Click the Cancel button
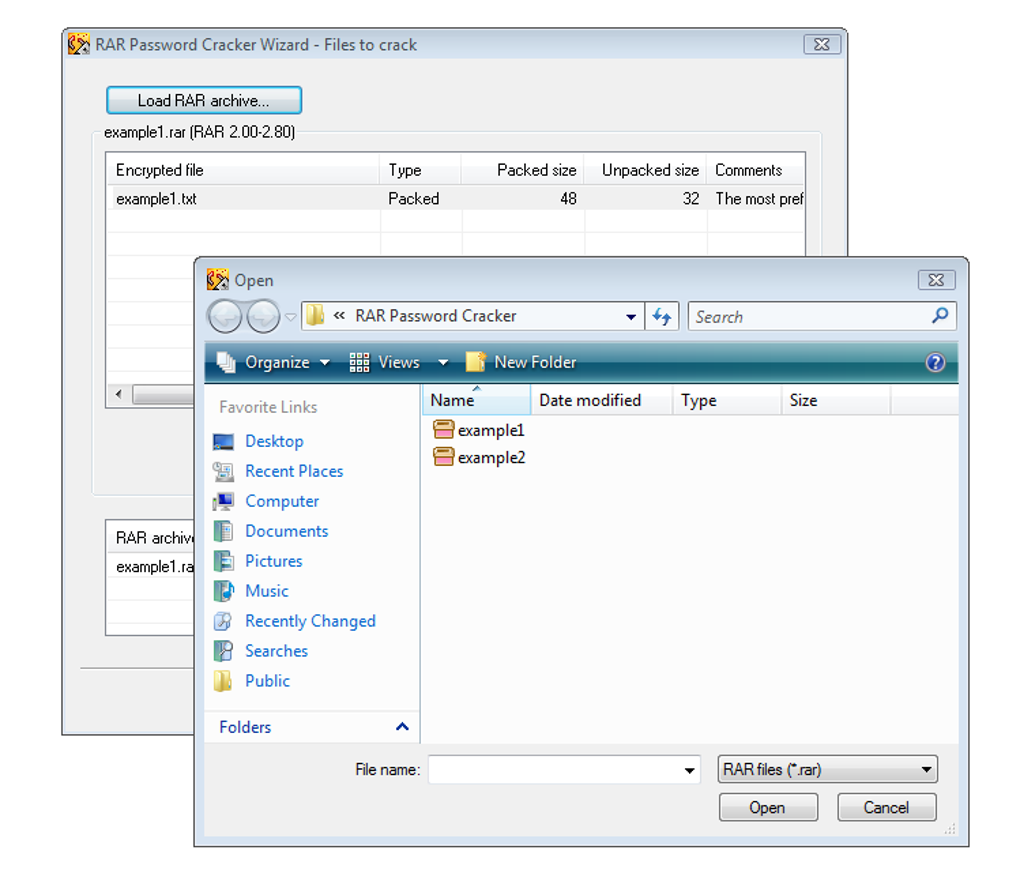The image size is (1020, 880). coord(887,807)
